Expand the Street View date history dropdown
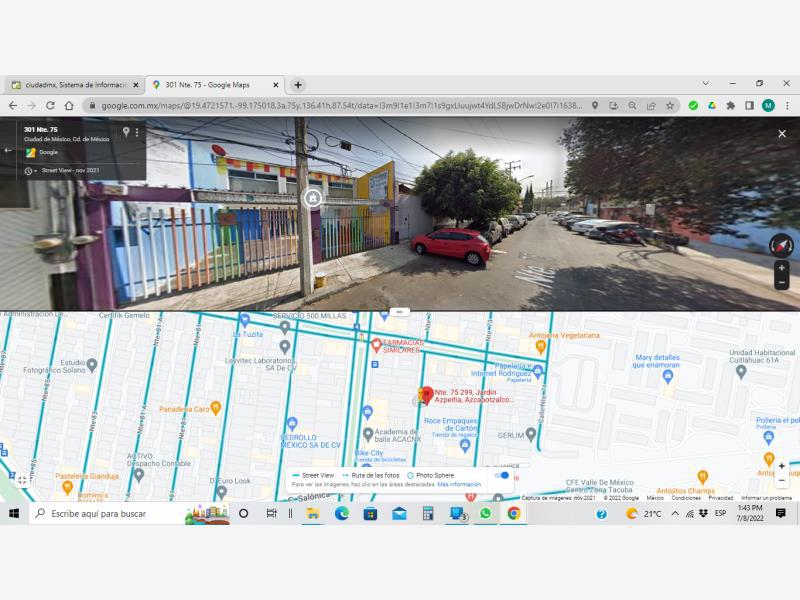The width and height of the screenshot is (800, 600). pyautogui.click(x=31, y=171)
